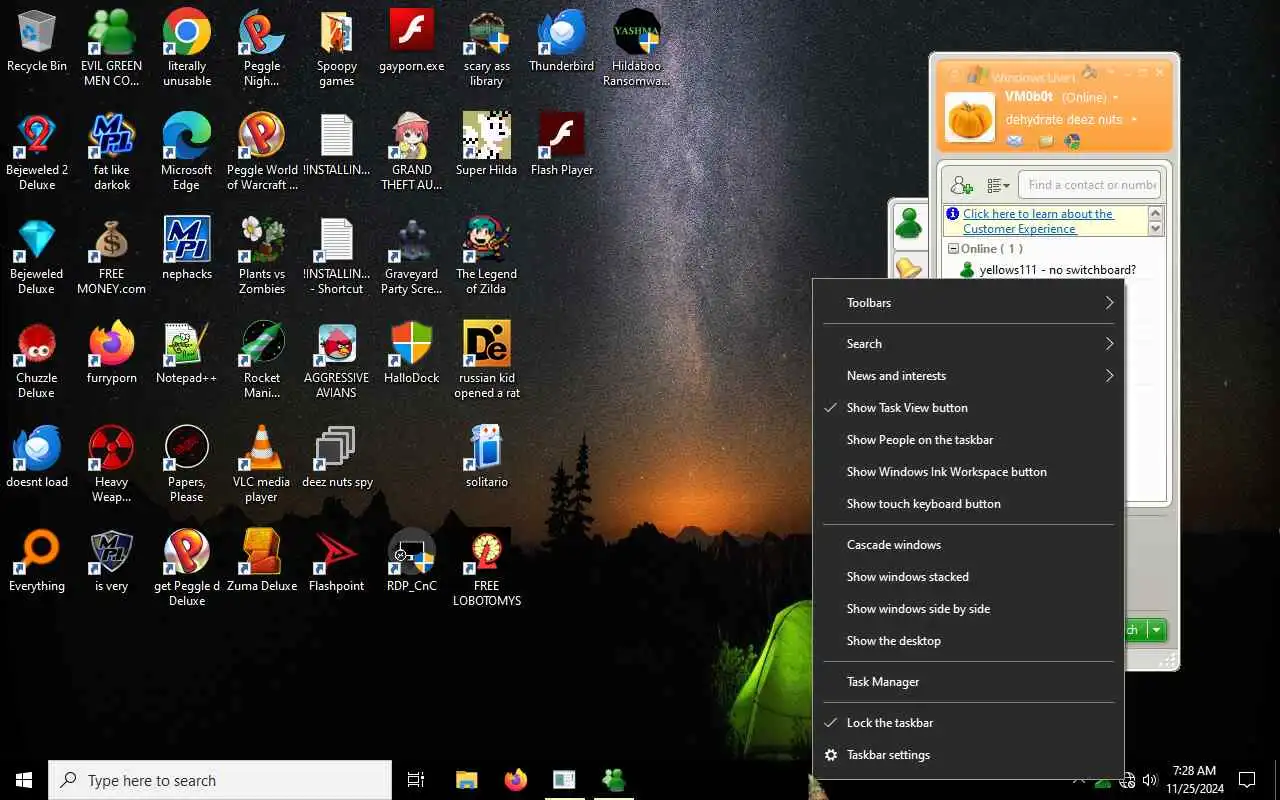The width and height of the screenshot is (1280, 800).
Task: Select contact yellows111 in Messenger
Action: tap(1047, 270)
